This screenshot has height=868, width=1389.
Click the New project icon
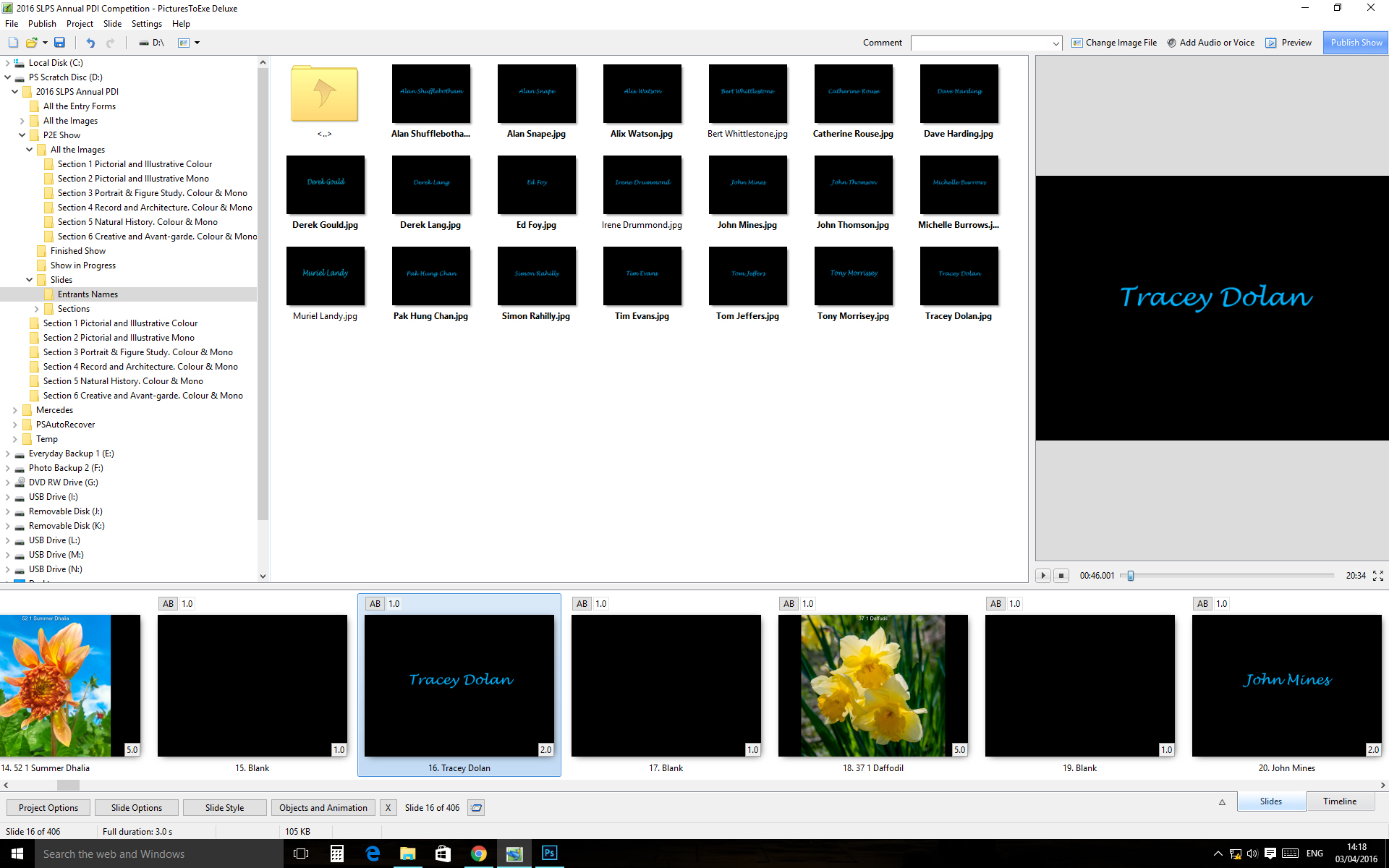tap(13, 43)
